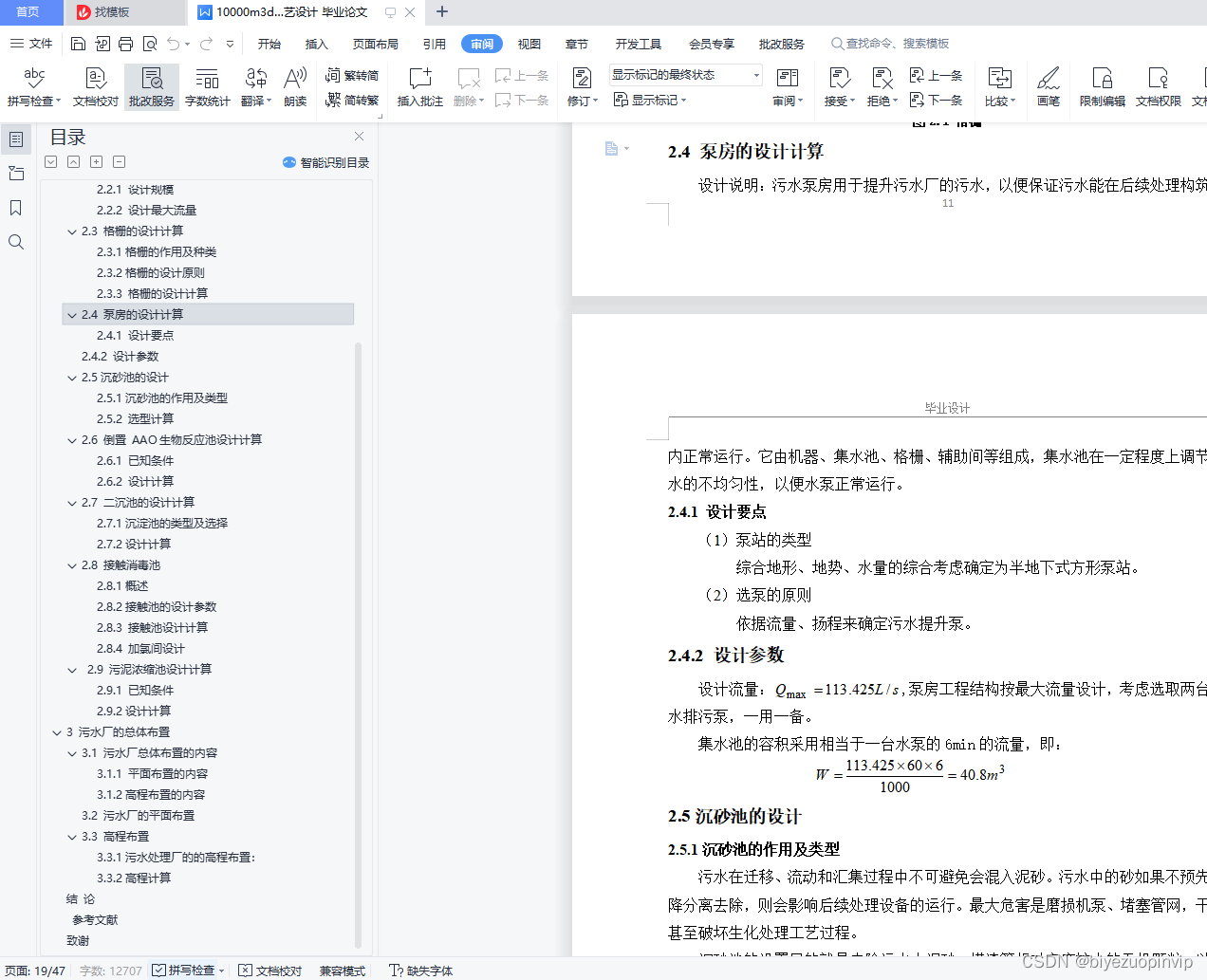1207x980 pixels.
Task: Switch to the 插入 ribbon tab
Action: click(x=317, y=44)
